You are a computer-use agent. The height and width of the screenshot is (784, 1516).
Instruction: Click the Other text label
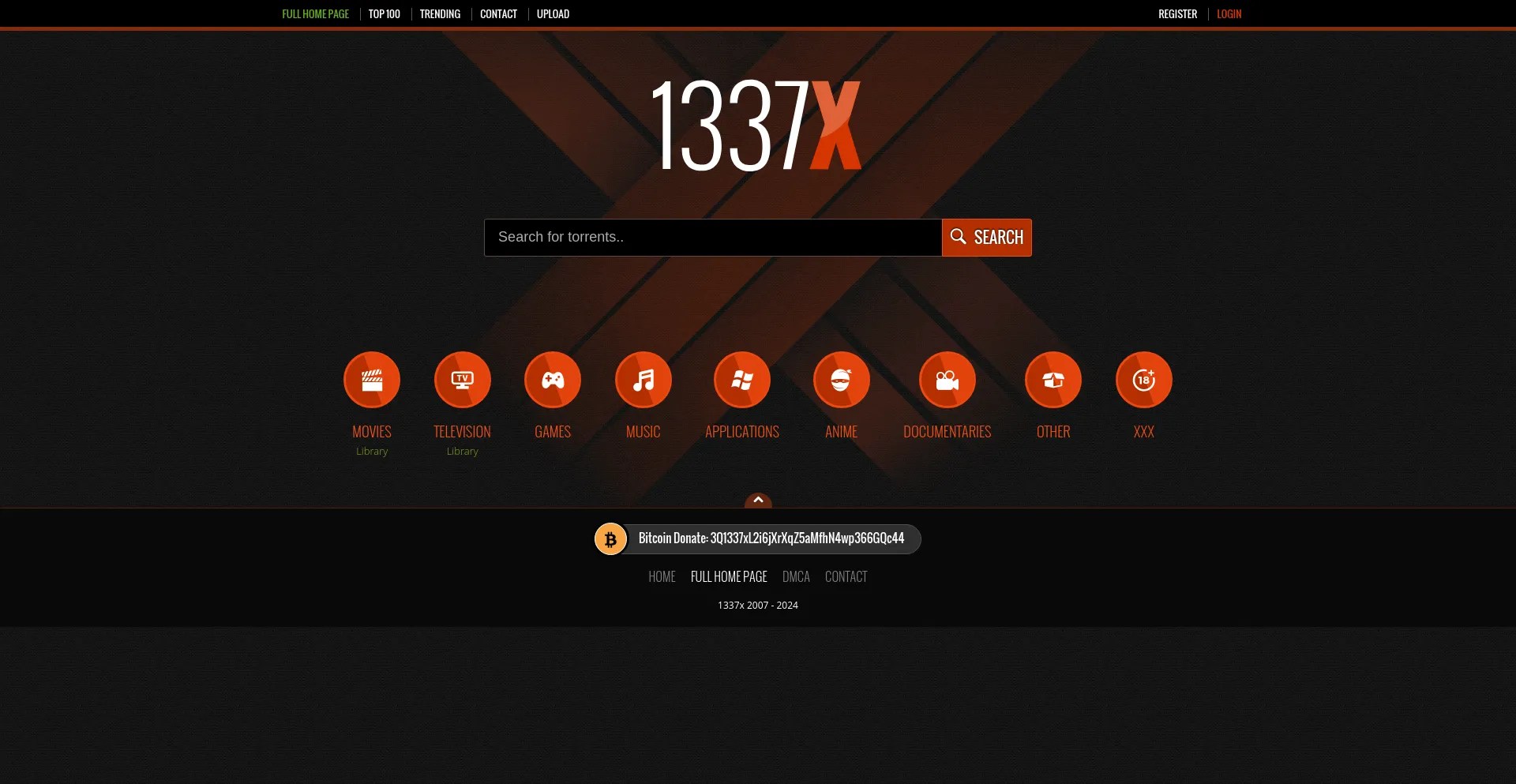(1053, 432)
